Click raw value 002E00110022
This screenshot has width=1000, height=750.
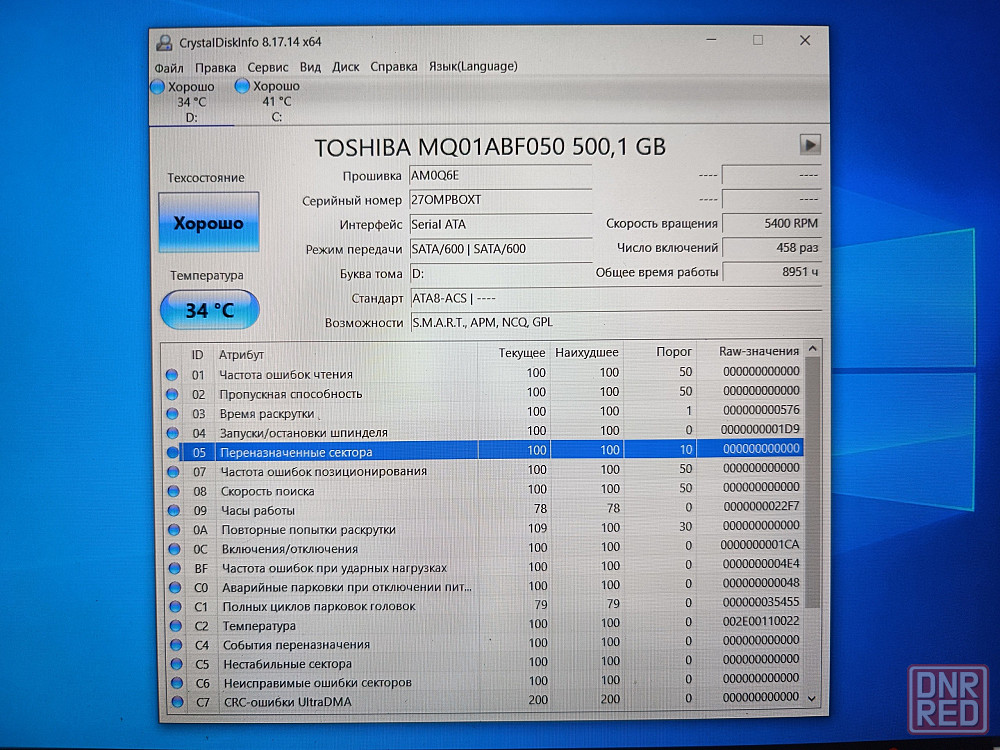click(761, 621)
